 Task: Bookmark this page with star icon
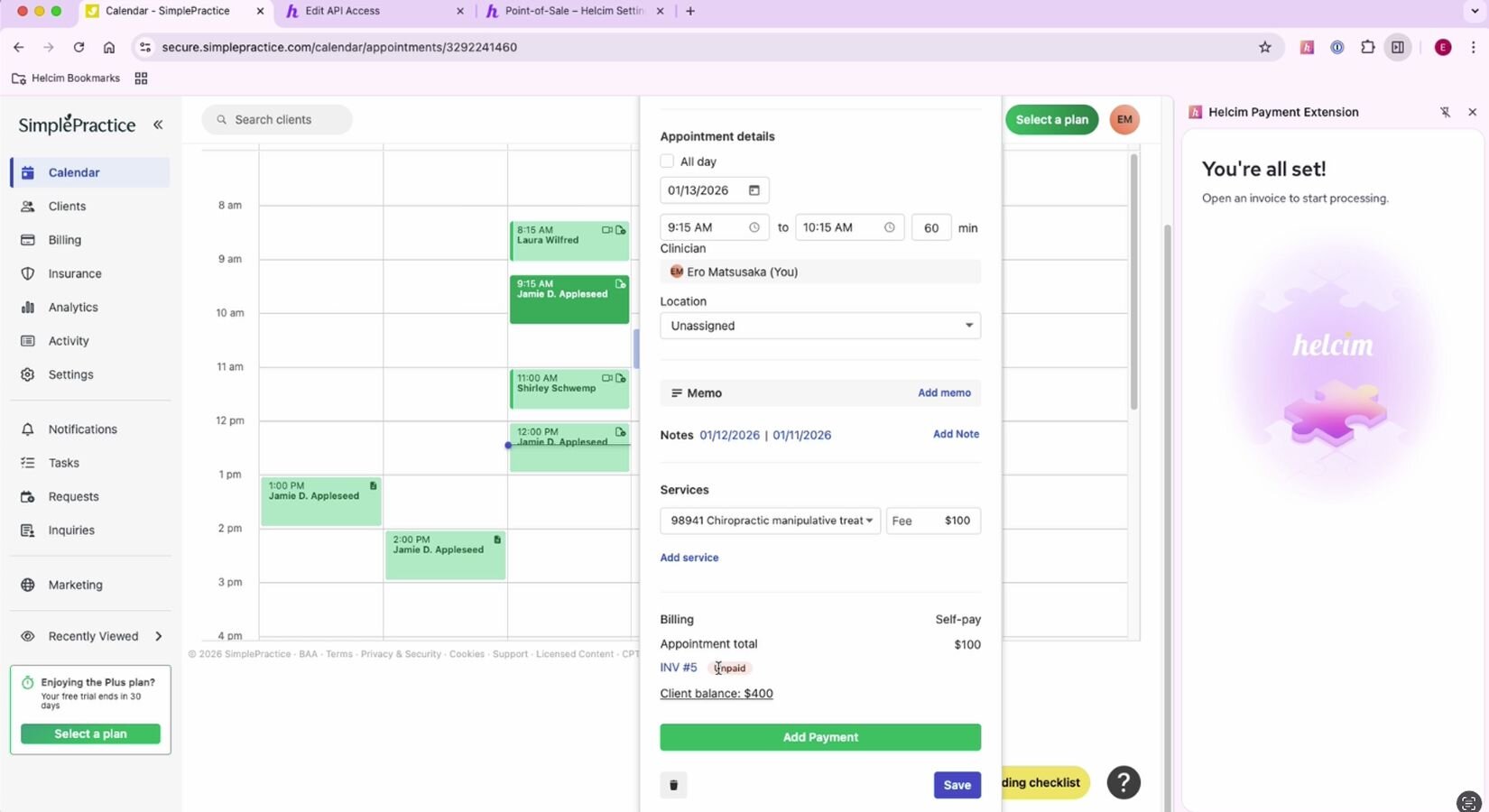[x=1265, y=48]
